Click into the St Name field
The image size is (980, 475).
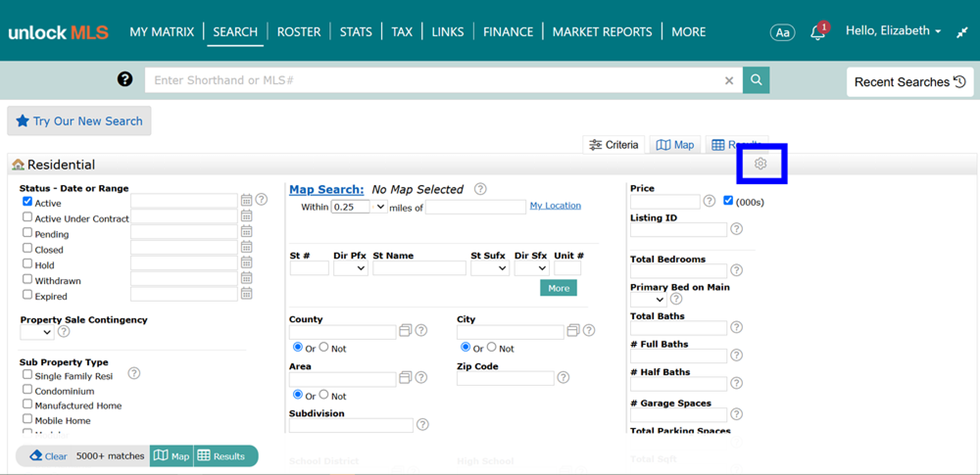point(419,268)
